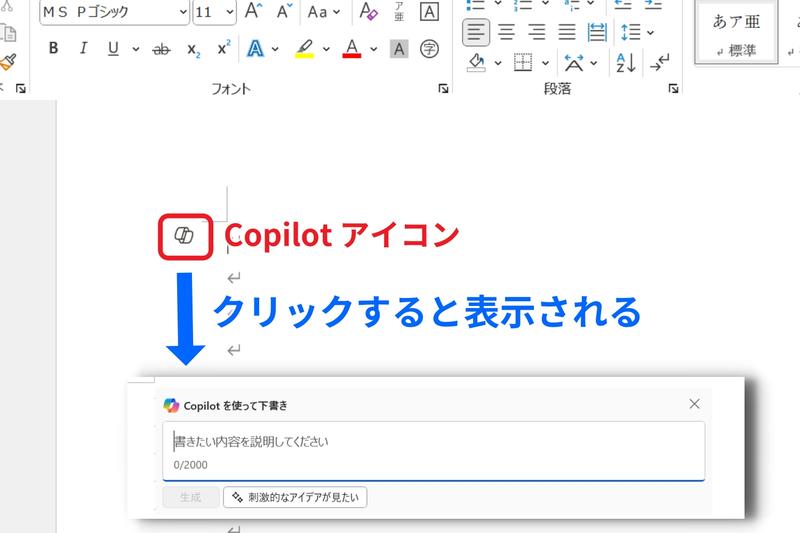Decrease font size with the shrink font icon
Screen dimensions: 800x533
tap(284, 11)
